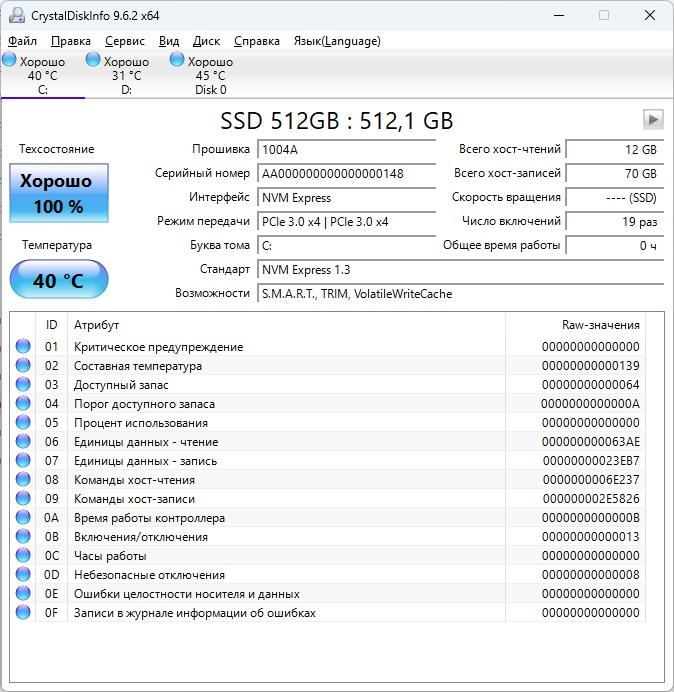Click the blue health orb above Disk 0

177,60
